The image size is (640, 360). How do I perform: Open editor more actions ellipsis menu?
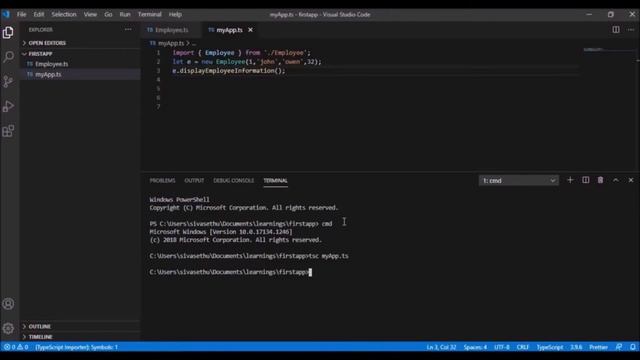pos(631,30)
